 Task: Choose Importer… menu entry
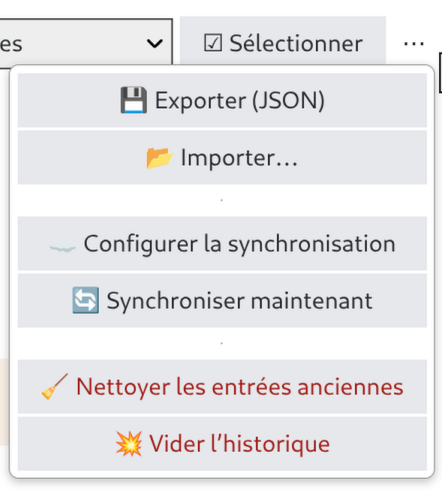222,157
